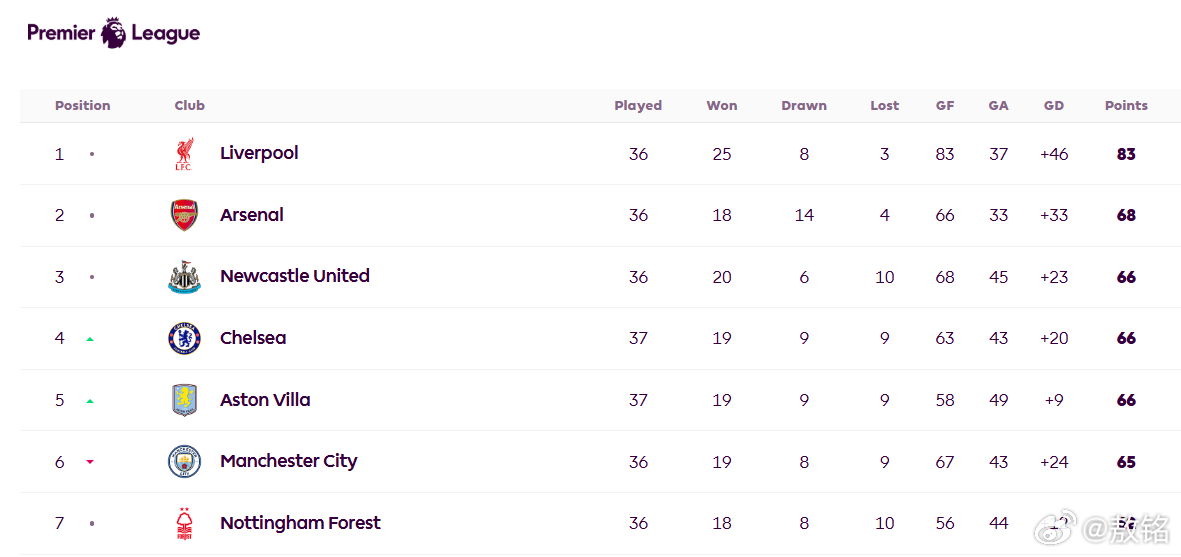1181x557 pixels.
Task: Open the Liverpool club crest
Action: pyautogui.click(x=184, y=154)
